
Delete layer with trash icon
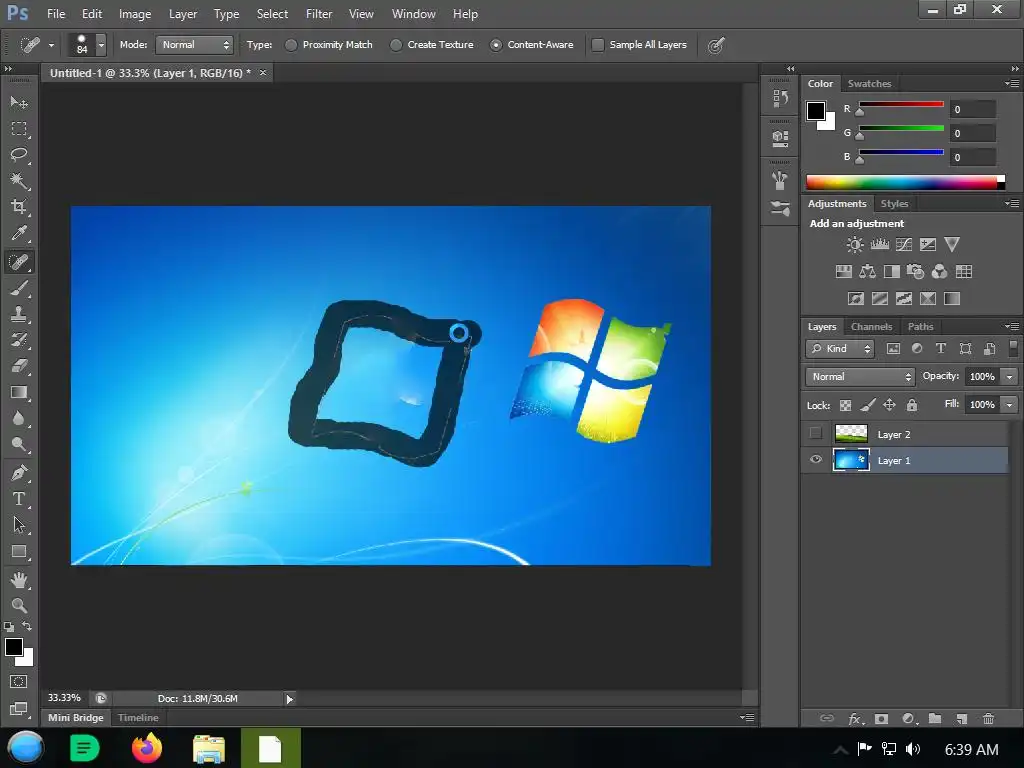988,718
